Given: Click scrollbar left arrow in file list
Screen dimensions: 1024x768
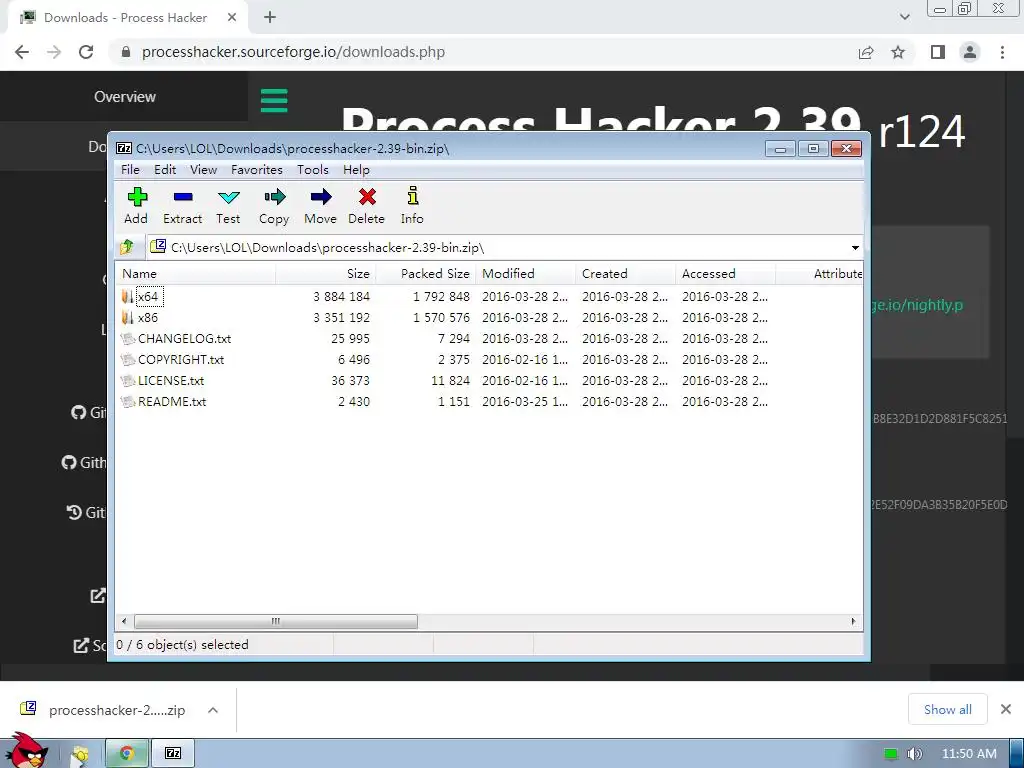Looking at the screenshot, I should (125, 621).
